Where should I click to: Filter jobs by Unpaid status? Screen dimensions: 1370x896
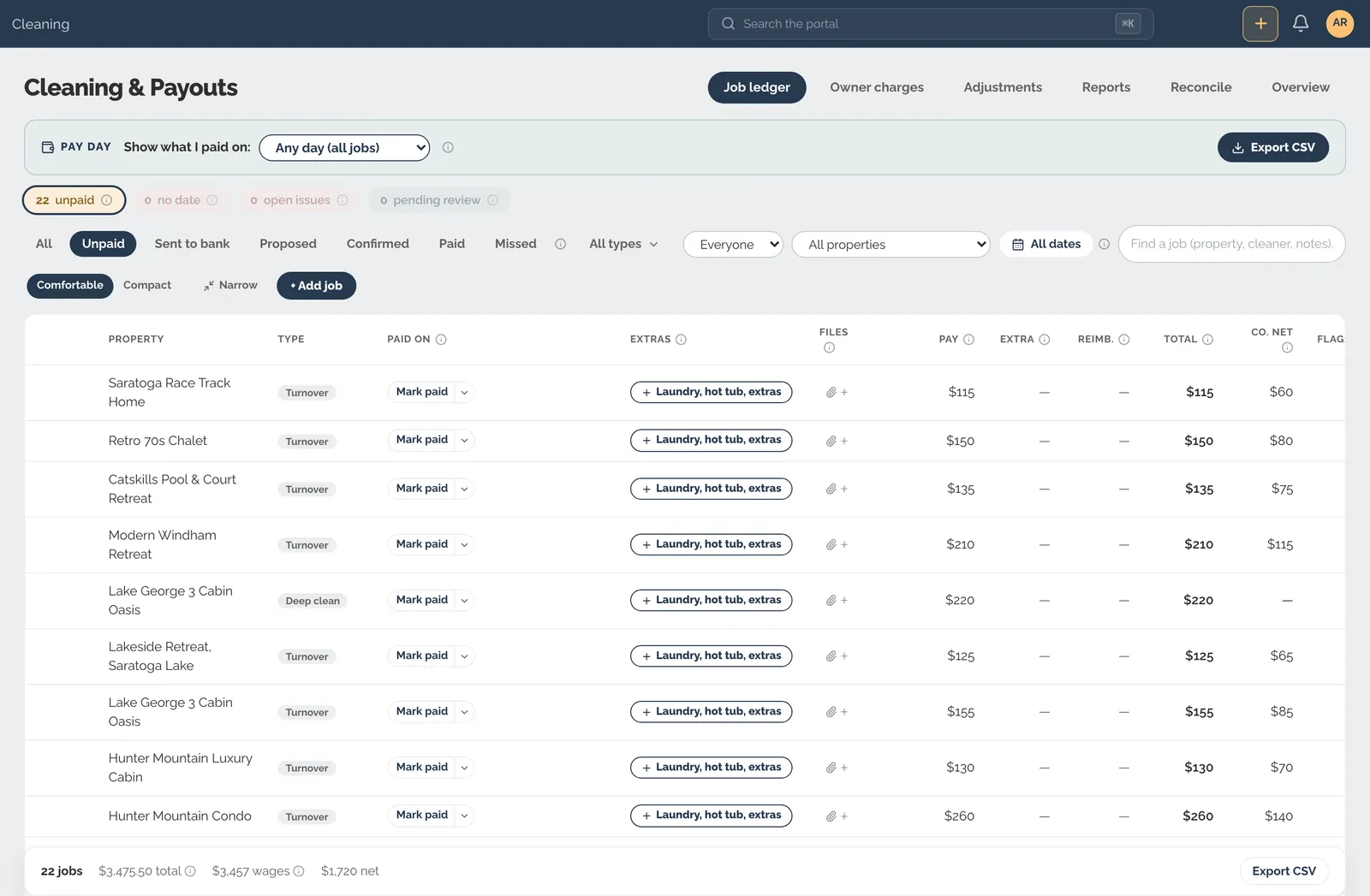104,244
